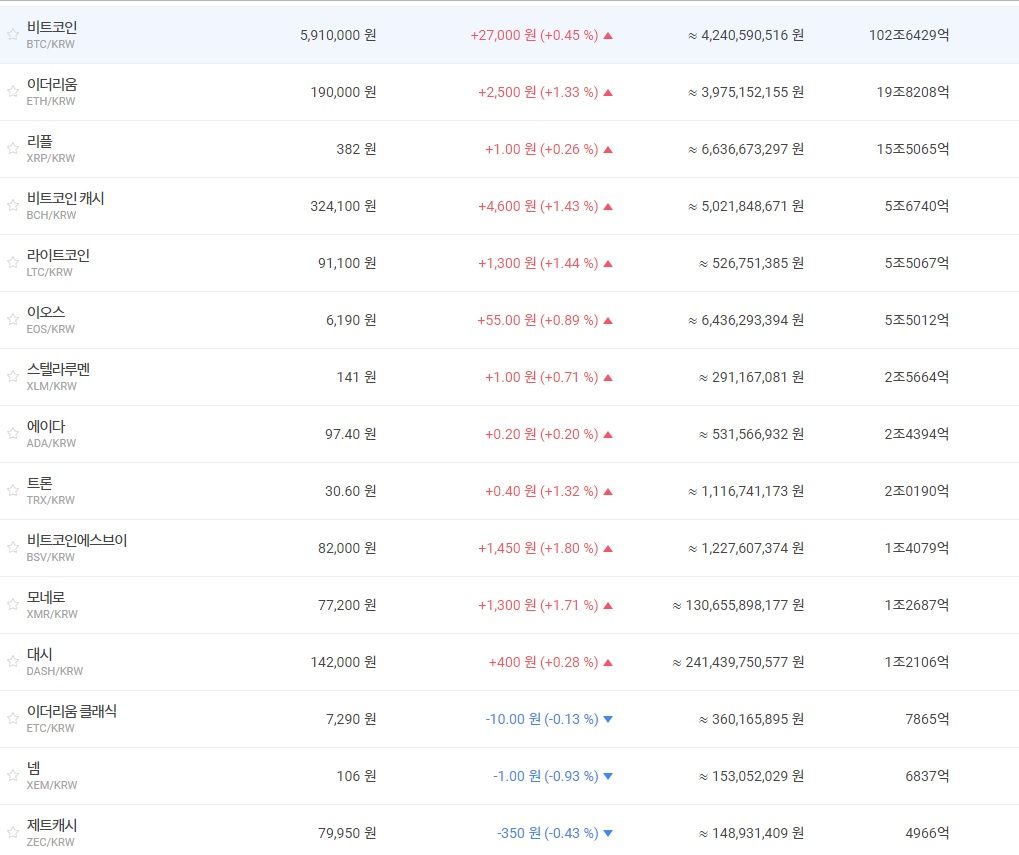The image size is (1019, 855).
Task: Click the red up arrow in 비트코인 row
Action: pos(608,36)
